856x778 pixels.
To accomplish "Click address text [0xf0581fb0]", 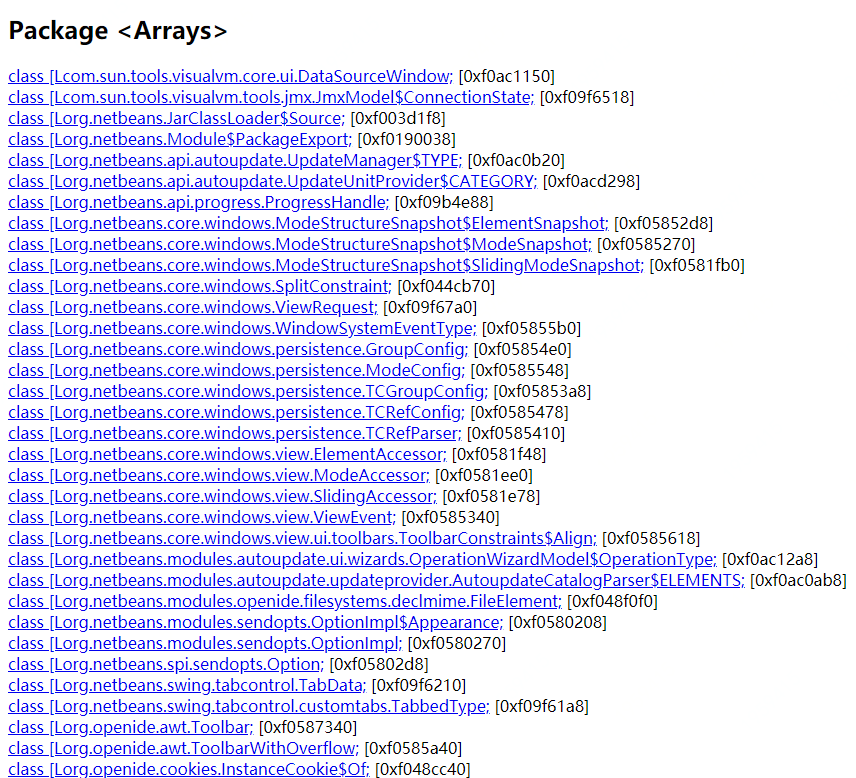I will (x=697, y=266).
